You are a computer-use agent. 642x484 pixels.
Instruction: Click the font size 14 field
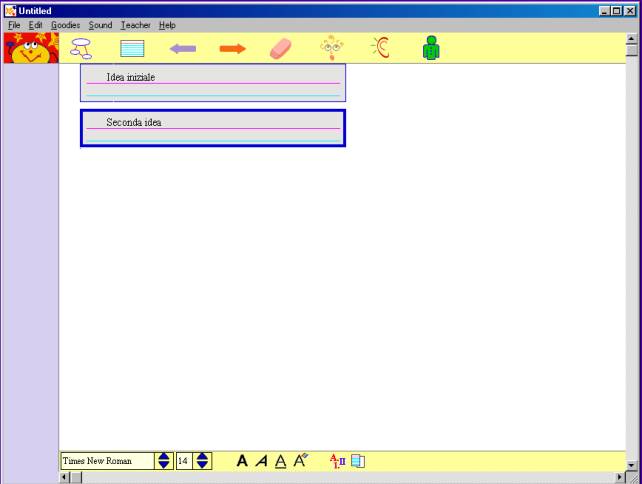(184, 461)
